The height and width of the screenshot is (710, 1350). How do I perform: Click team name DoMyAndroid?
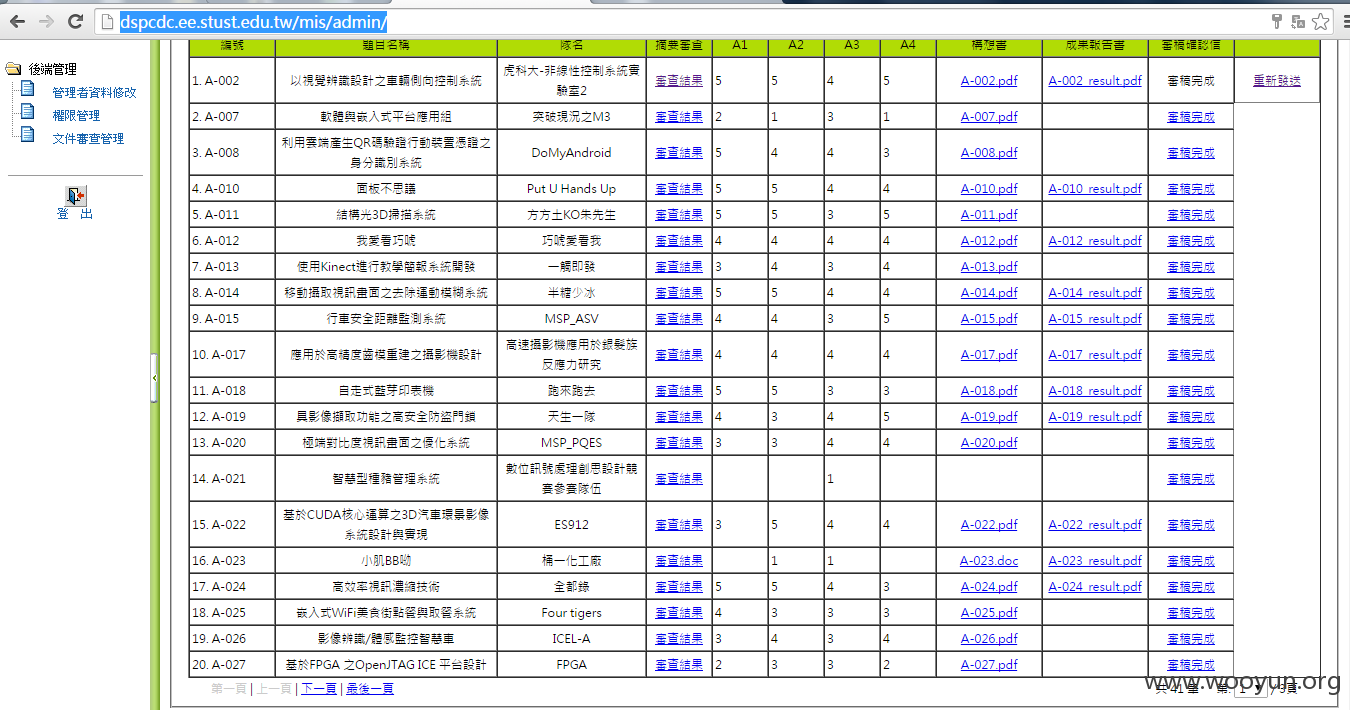571,153
